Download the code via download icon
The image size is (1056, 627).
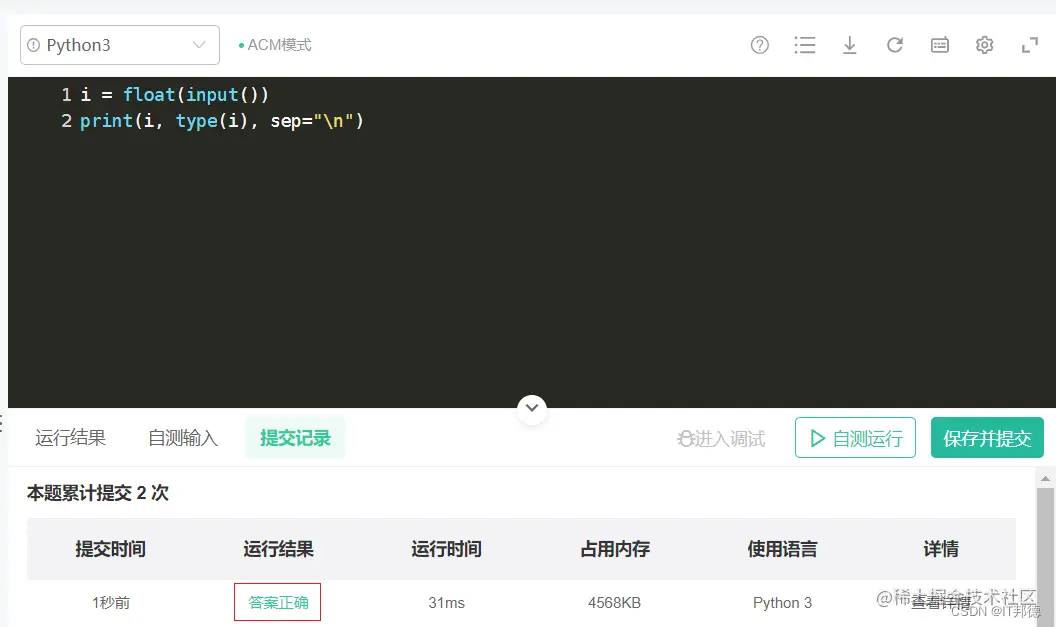click(850, 45)
